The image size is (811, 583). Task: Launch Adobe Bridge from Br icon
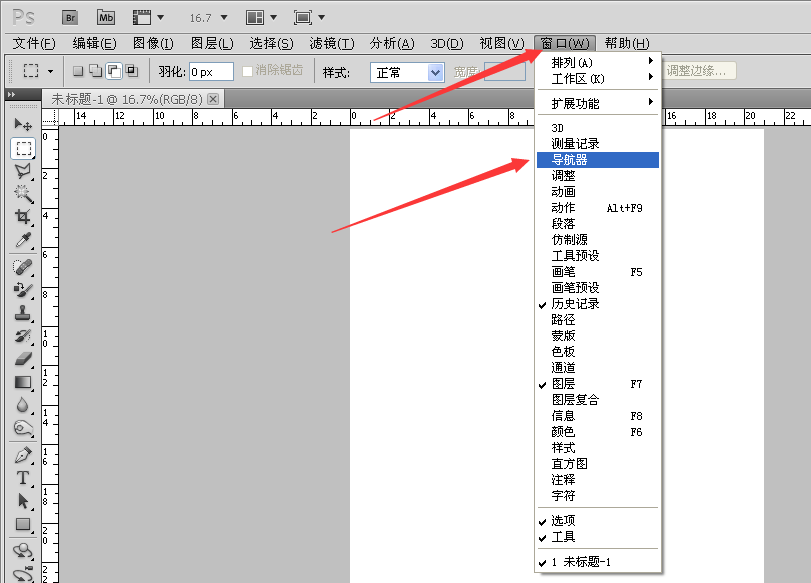70,18
